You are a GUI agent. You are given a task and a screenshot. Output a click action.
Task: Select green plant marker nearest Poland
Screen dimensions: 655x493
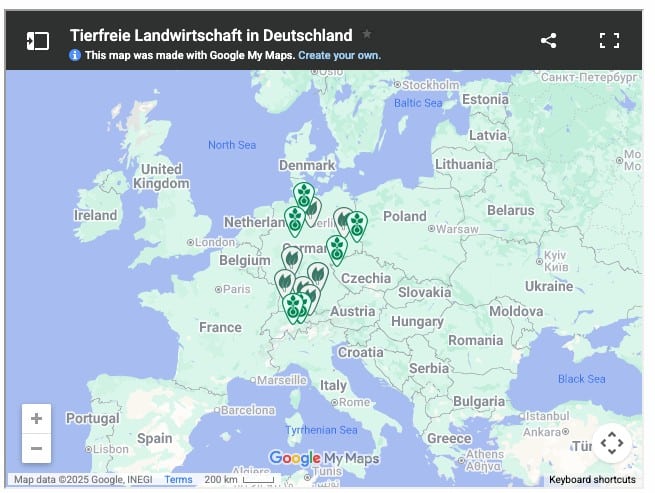357,224
